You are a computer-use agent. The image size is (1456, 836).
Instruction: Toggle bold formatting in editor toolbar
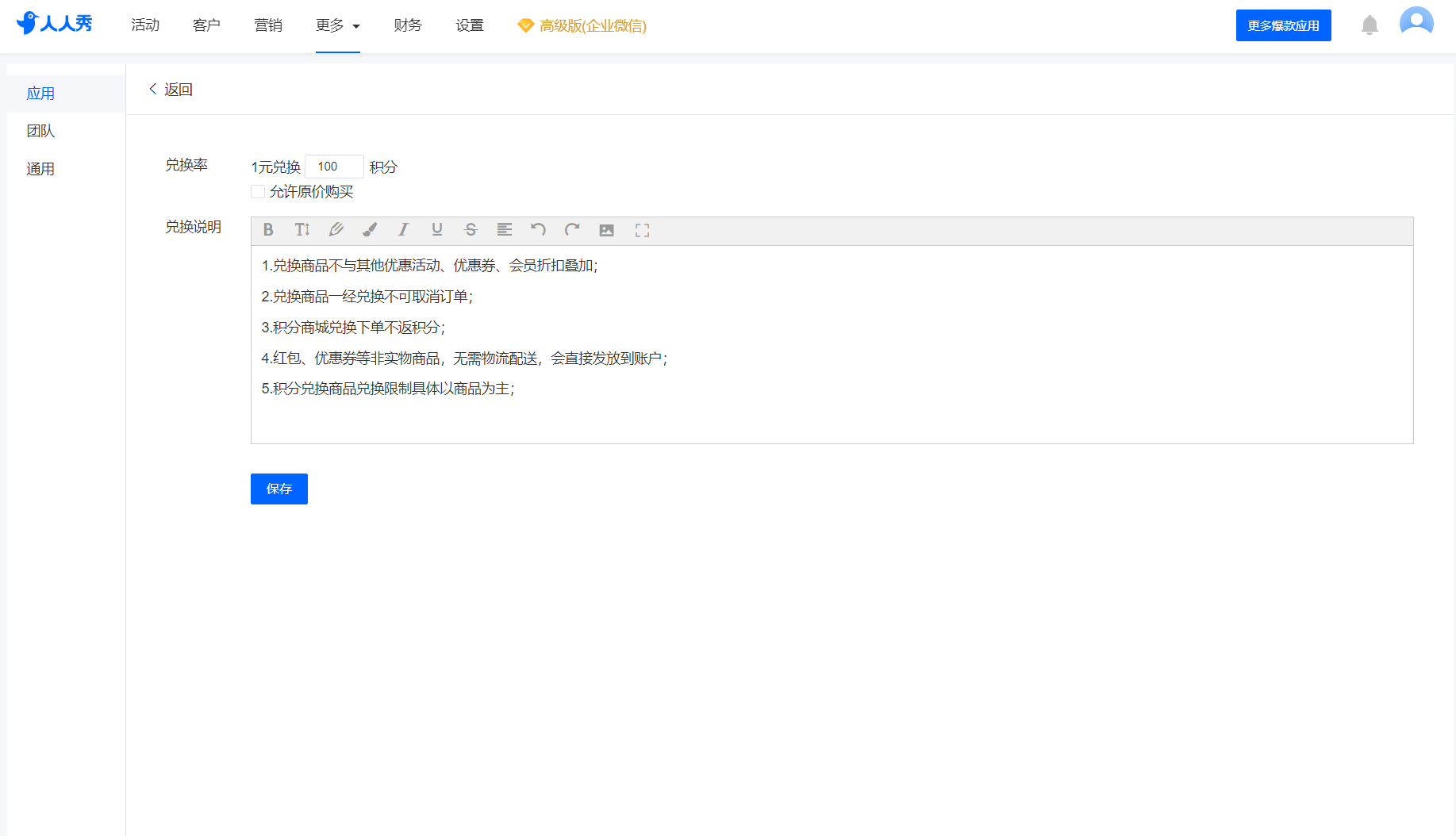(x=268, y=230)
